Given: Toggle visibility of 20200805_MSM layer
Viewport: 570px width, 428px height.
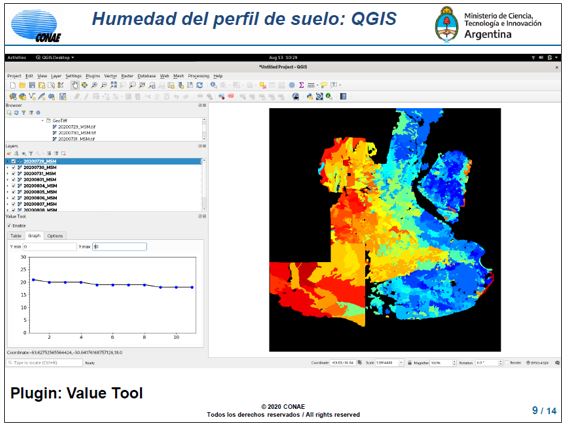Looking at the screenshot, I should click(14, 192).
